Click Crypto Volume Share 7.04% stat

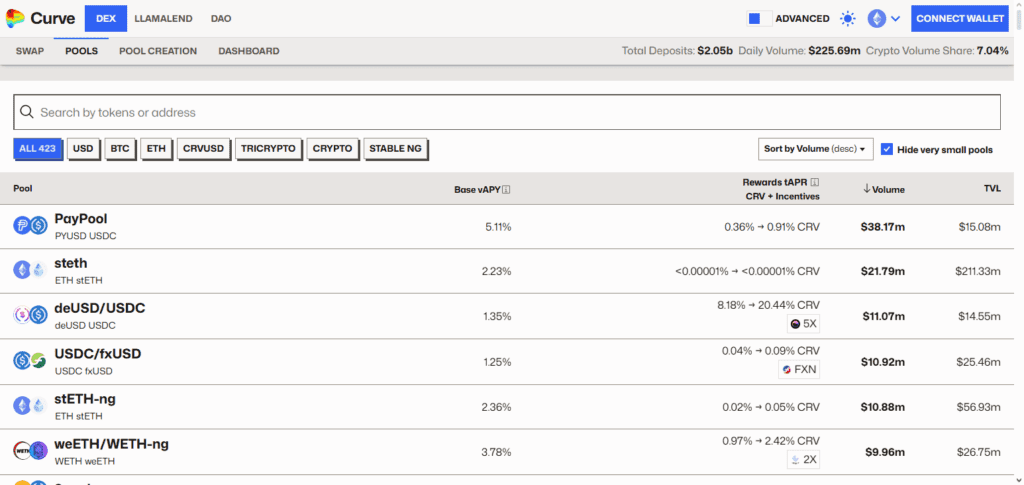click(x=937, y=51)
